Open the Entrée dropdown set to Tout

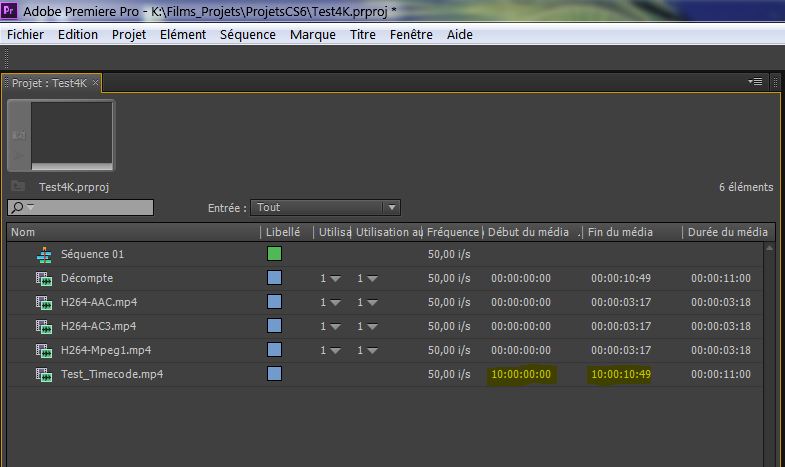[x=325, y=207]
